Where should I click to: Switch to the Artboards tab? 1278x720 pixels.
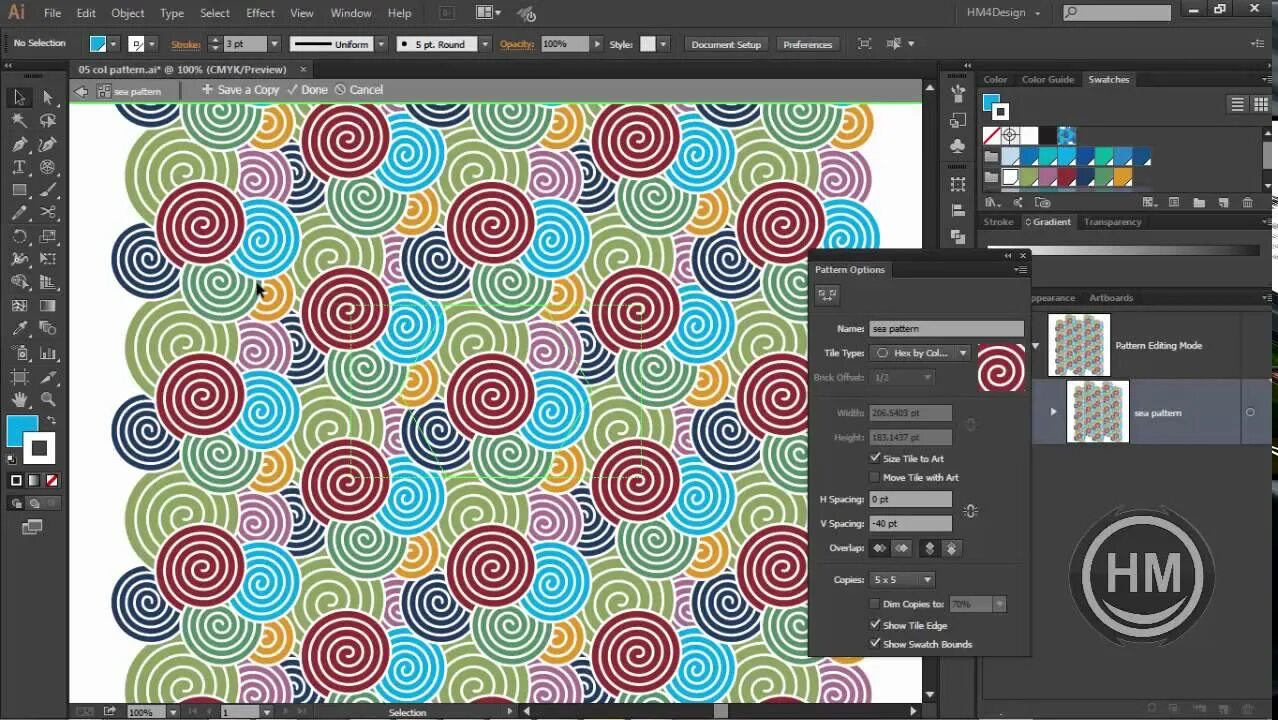pos(1111,298)
